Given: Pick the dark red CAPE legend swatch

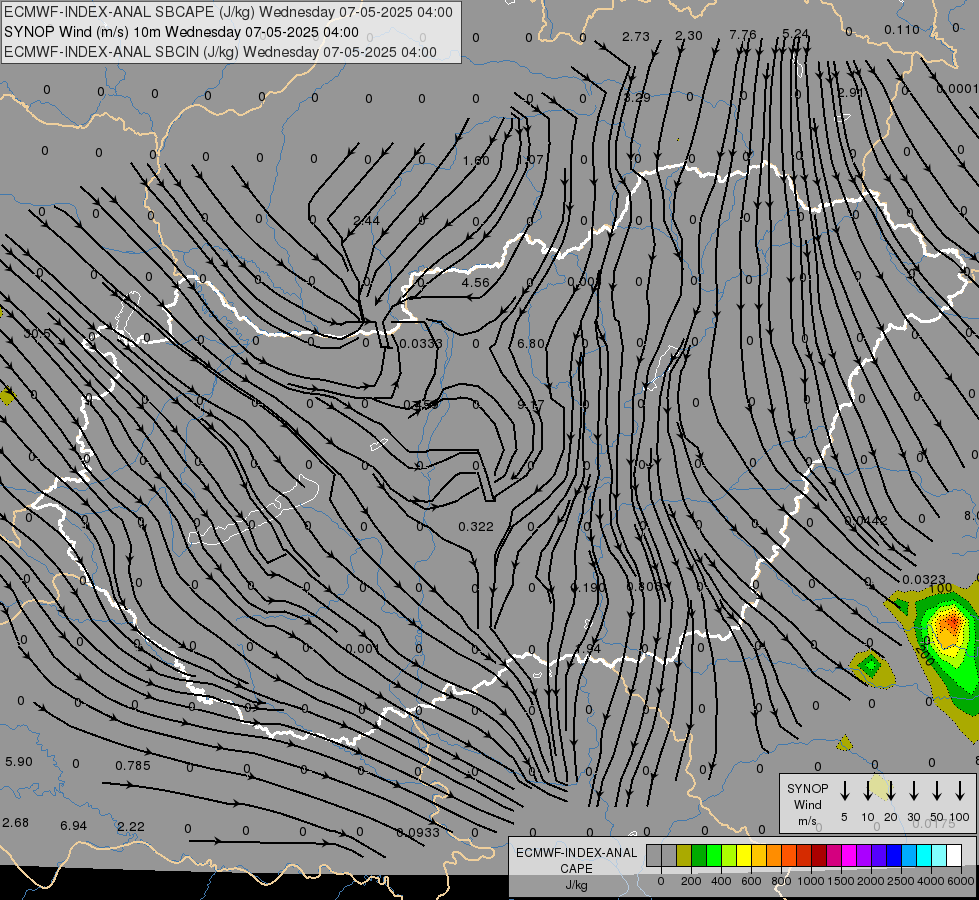Looking at the screenshot, I should 819,855.
